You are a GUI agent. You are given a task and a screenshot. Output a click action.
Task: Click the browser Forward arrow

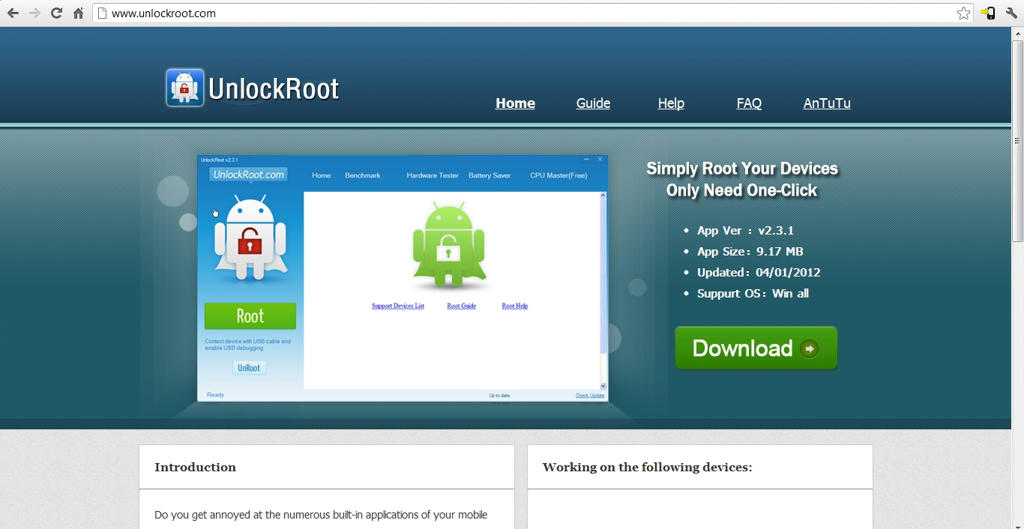coord(35,12)
